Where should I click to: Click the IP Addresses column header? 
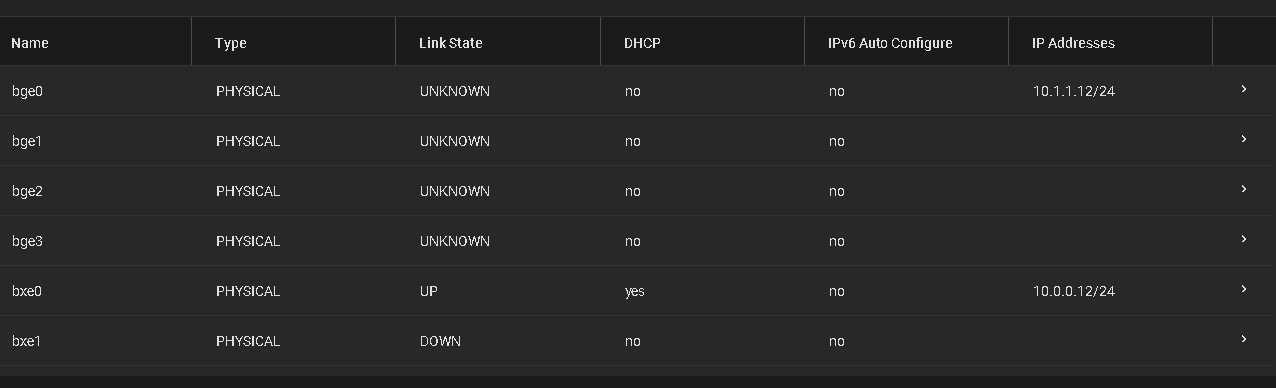1073,43
